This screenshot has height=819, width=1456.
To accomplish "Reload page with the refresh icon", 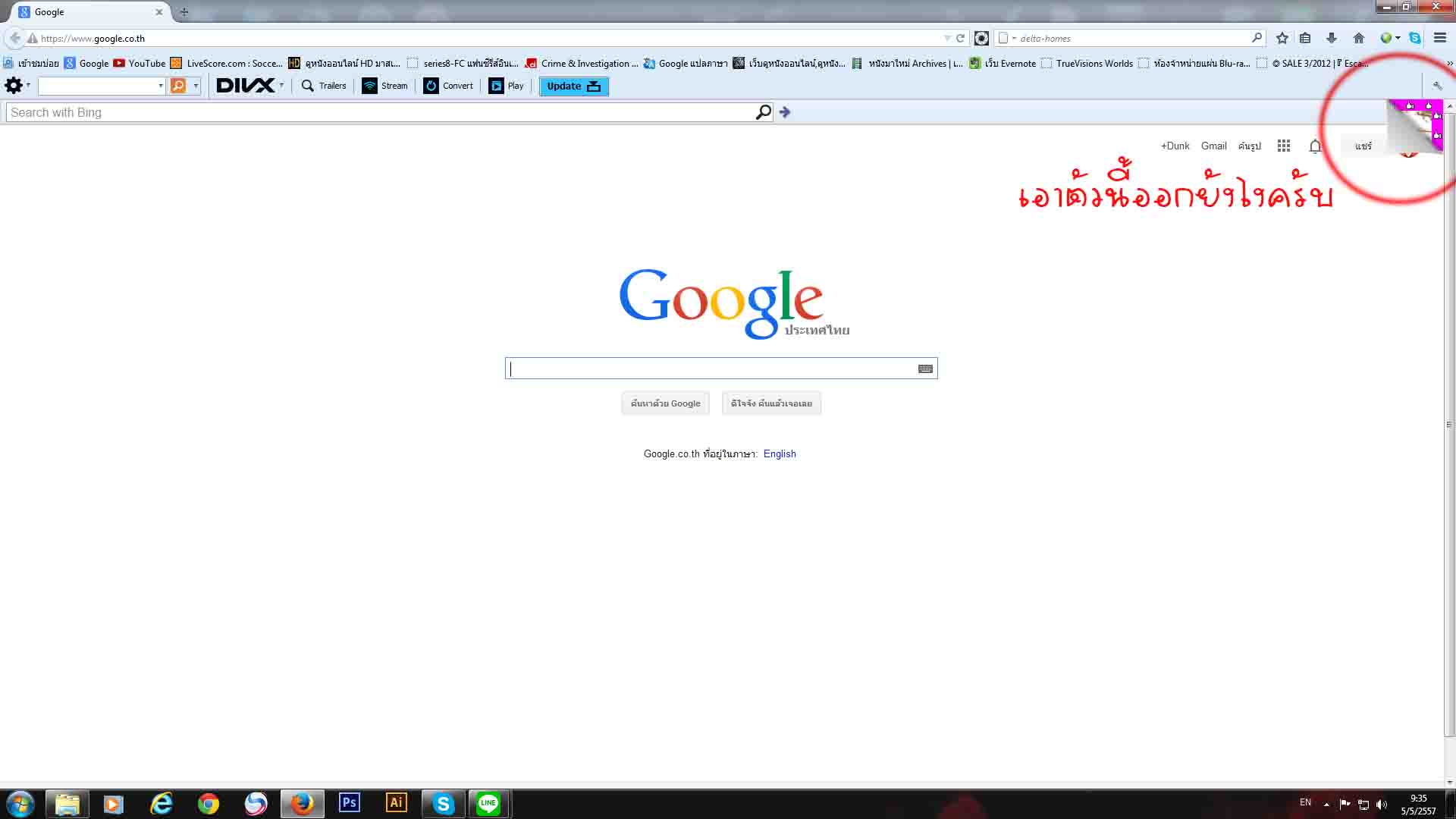I will (x=960, y=38).
